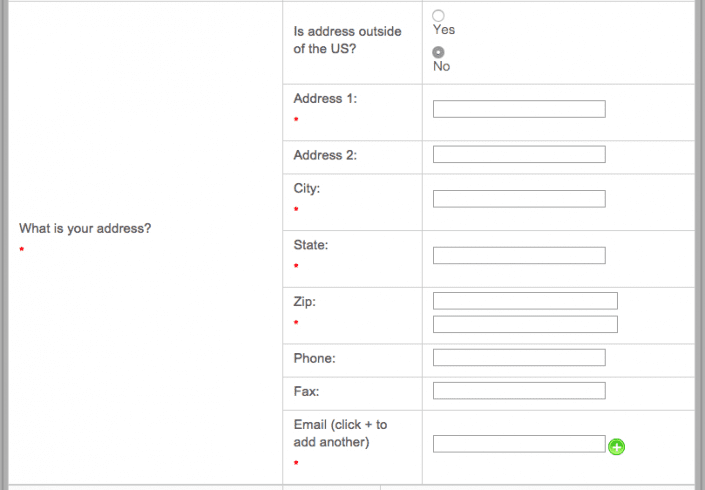Click the "Phone:" field label
Viewport: 705px width, 490px height.
click(314, 358)
